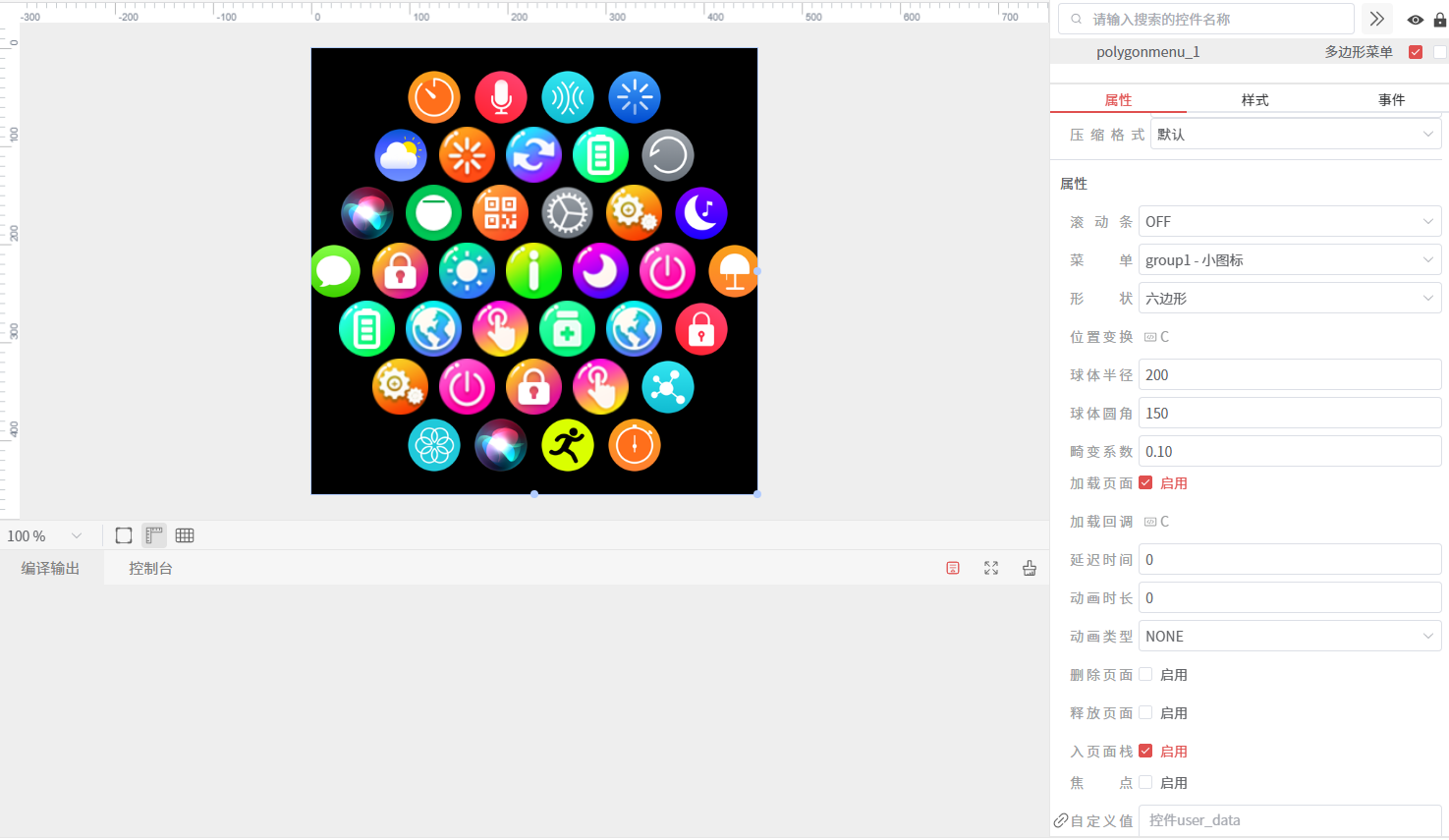
Task: Click the clean brush icon in console bar
Action: point(1030,568)
